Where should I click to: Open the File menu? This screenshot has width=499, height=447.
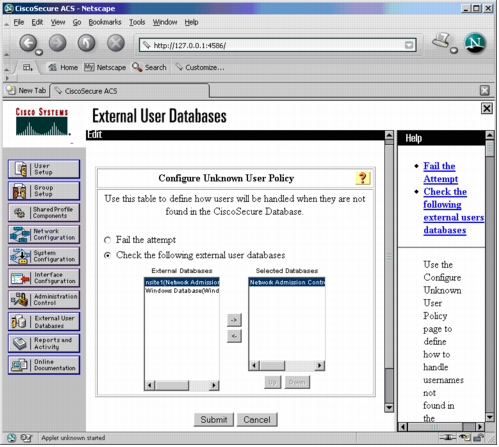coord(19,22)
